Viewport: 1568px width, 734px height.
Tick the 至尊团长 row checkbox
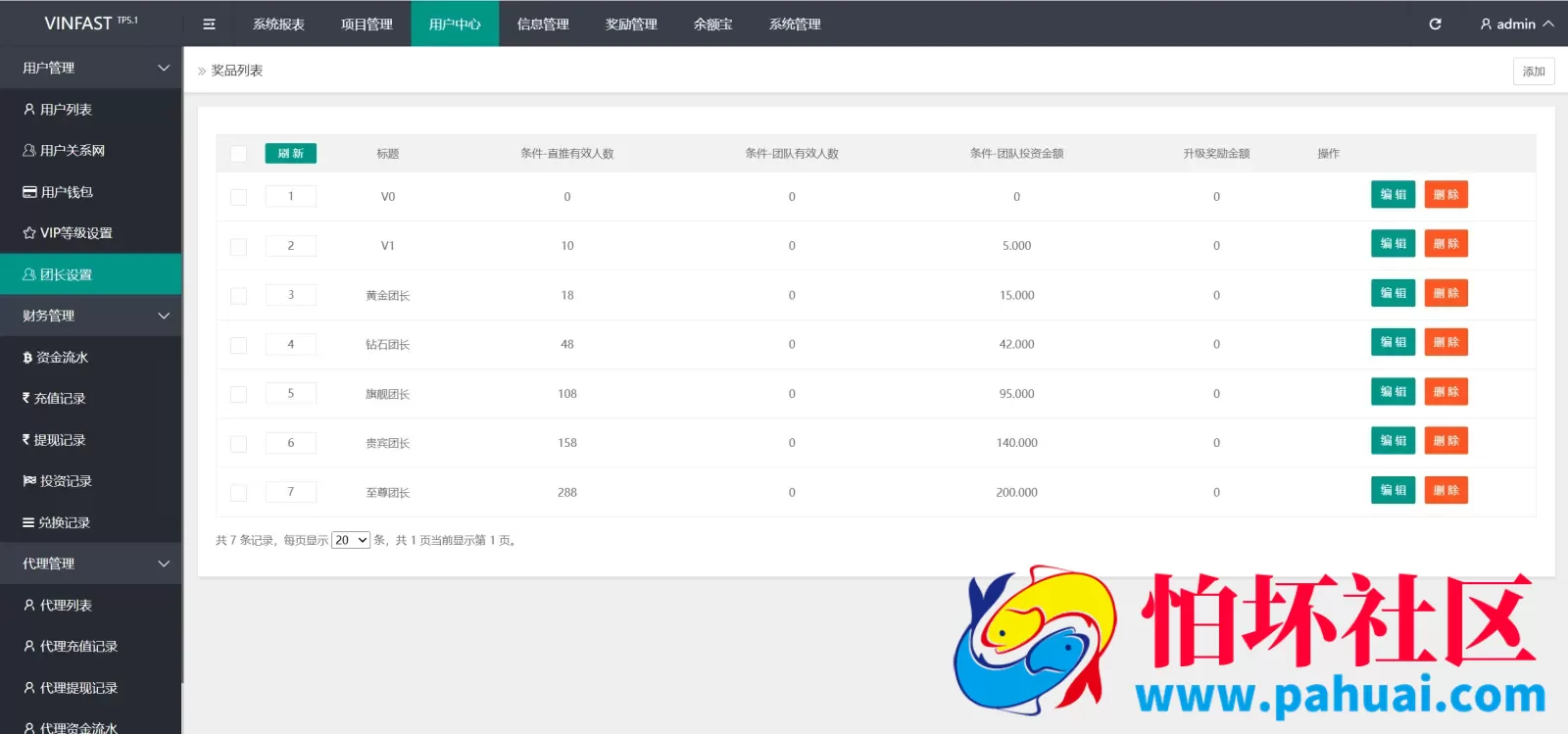pos(238,493)
